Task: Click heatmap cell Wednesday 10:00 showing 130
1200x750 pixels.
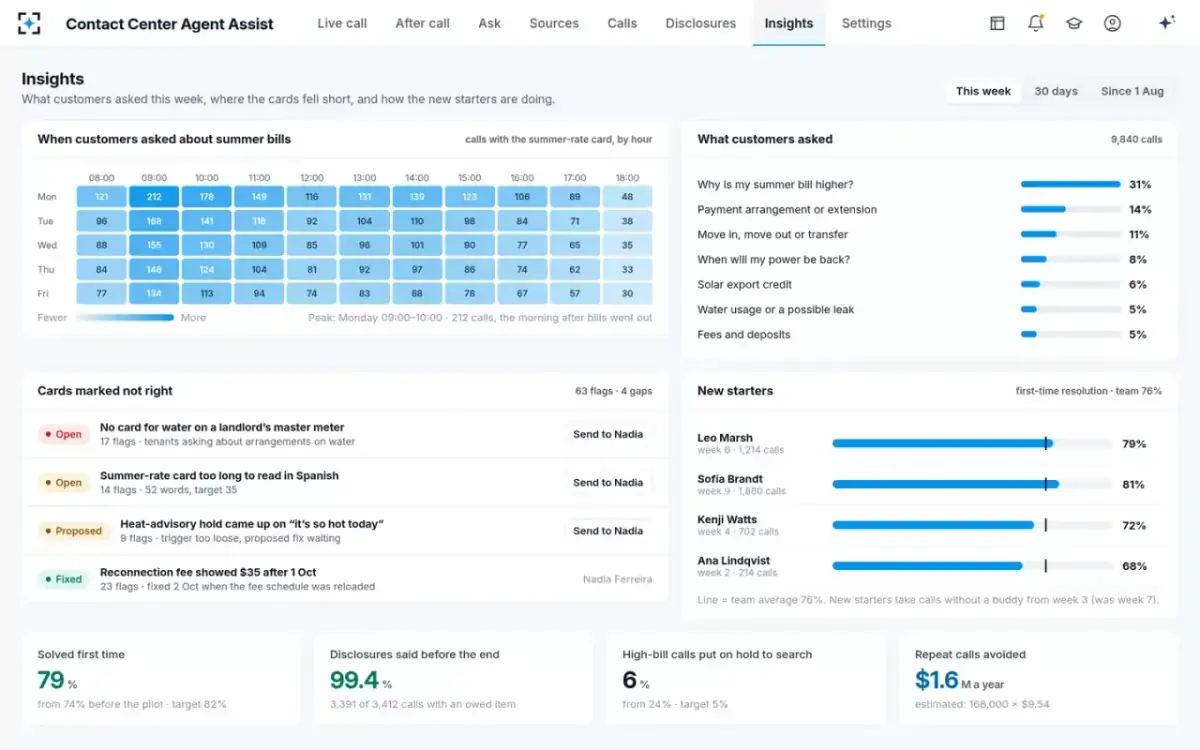Action: (x=207, y=245)
